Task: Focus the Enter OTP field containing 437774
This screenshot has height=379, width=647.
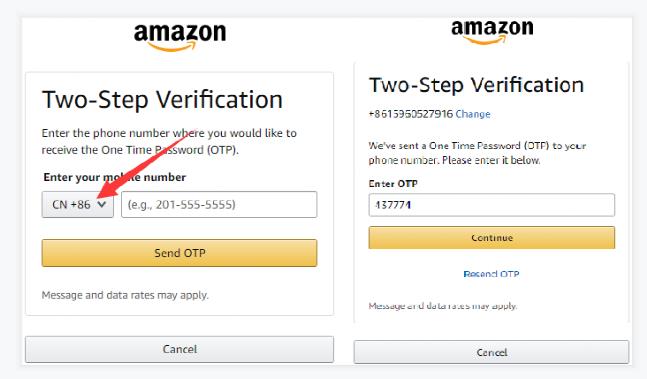Action: [x=491, y=205]
